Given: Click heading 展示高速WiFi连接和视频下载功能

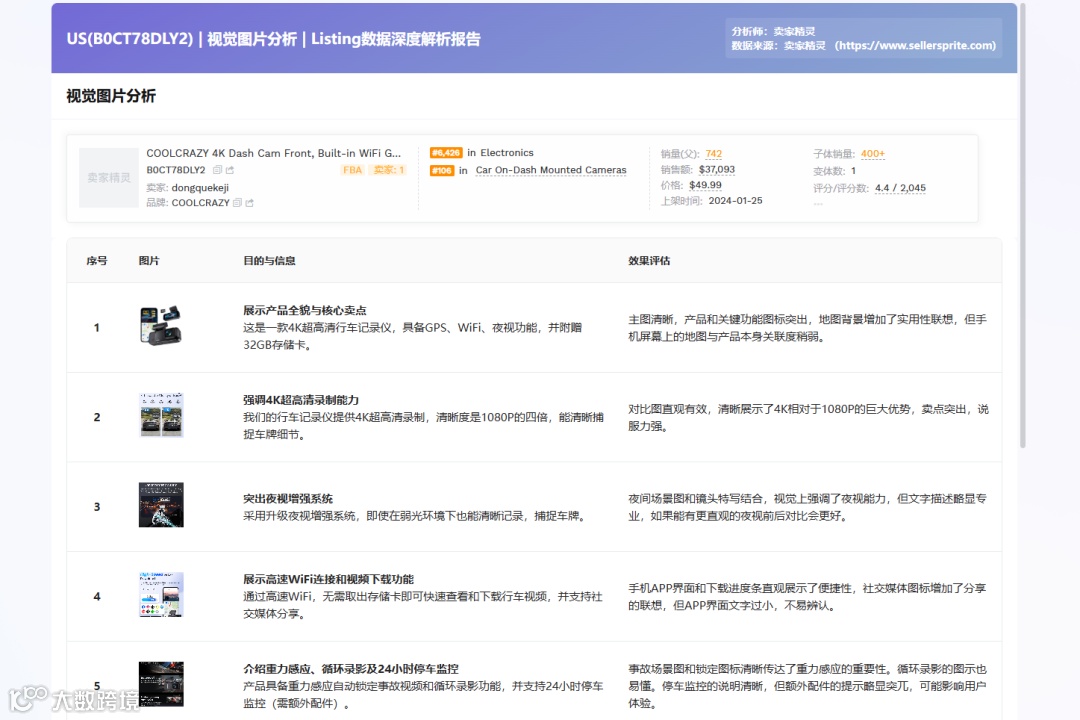Looking at the screenshot, I should (x=329, y=579).
